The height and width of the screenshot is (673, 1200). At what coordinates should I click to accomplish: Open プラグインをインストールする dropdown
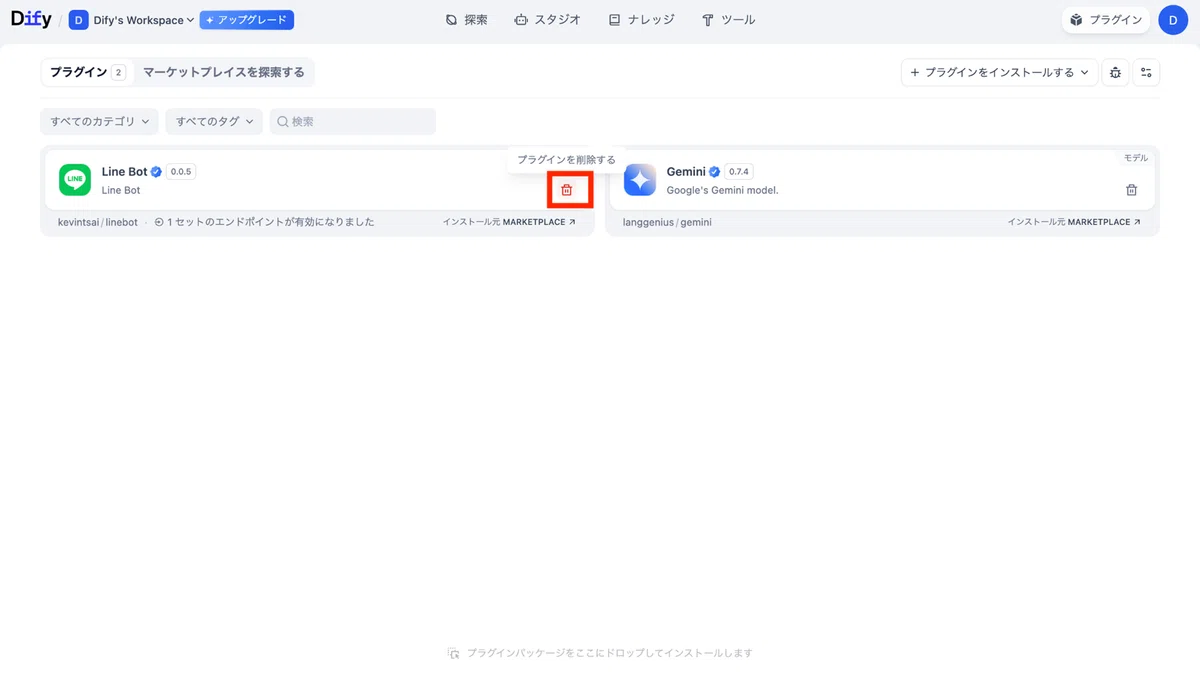(999, 72)
